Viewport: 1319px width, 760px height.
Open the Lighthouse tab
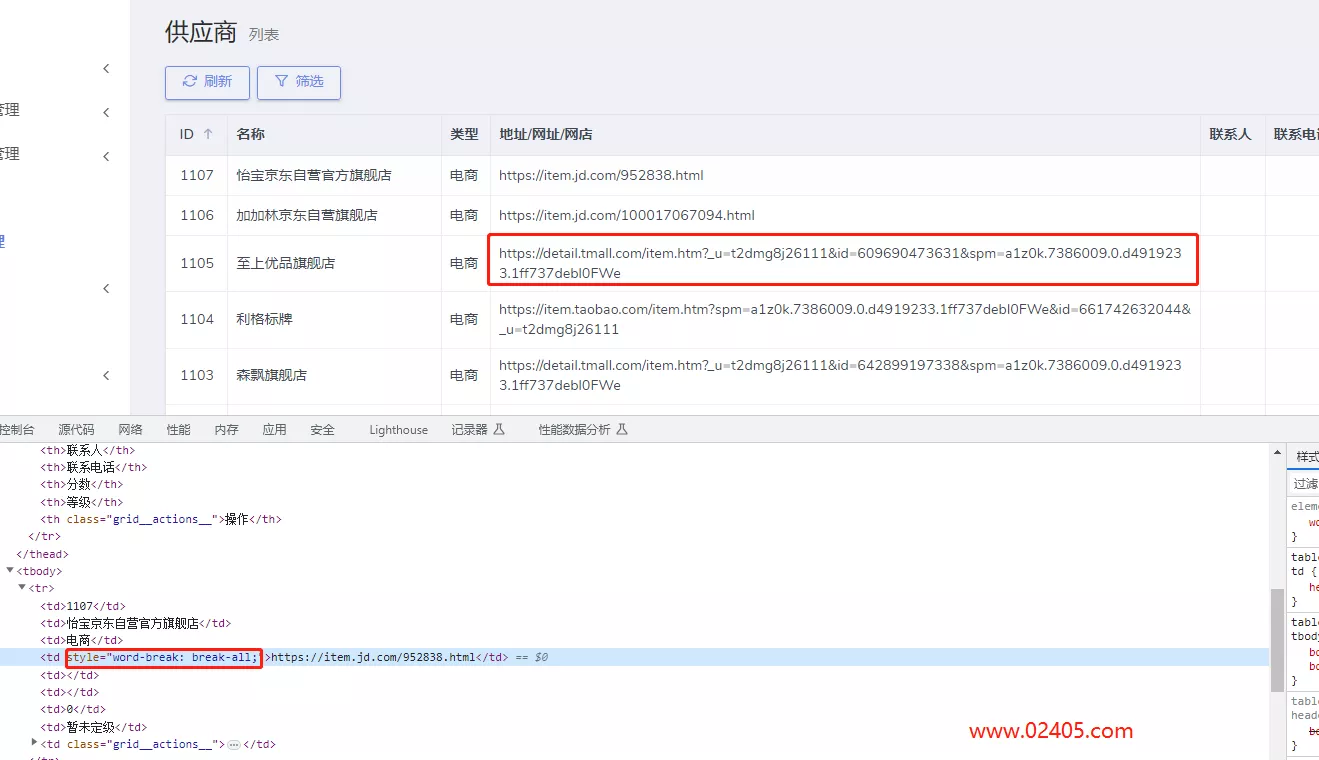tap(398, 430)
